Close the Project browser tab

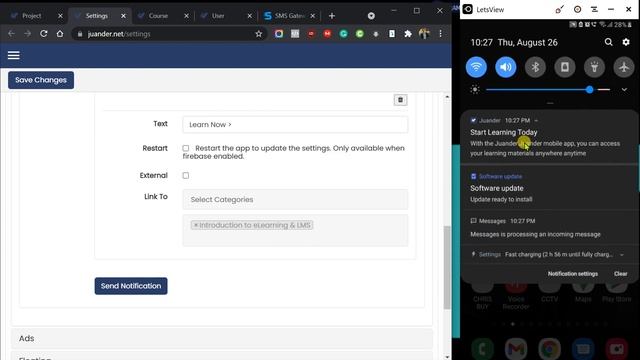(60, 16)
